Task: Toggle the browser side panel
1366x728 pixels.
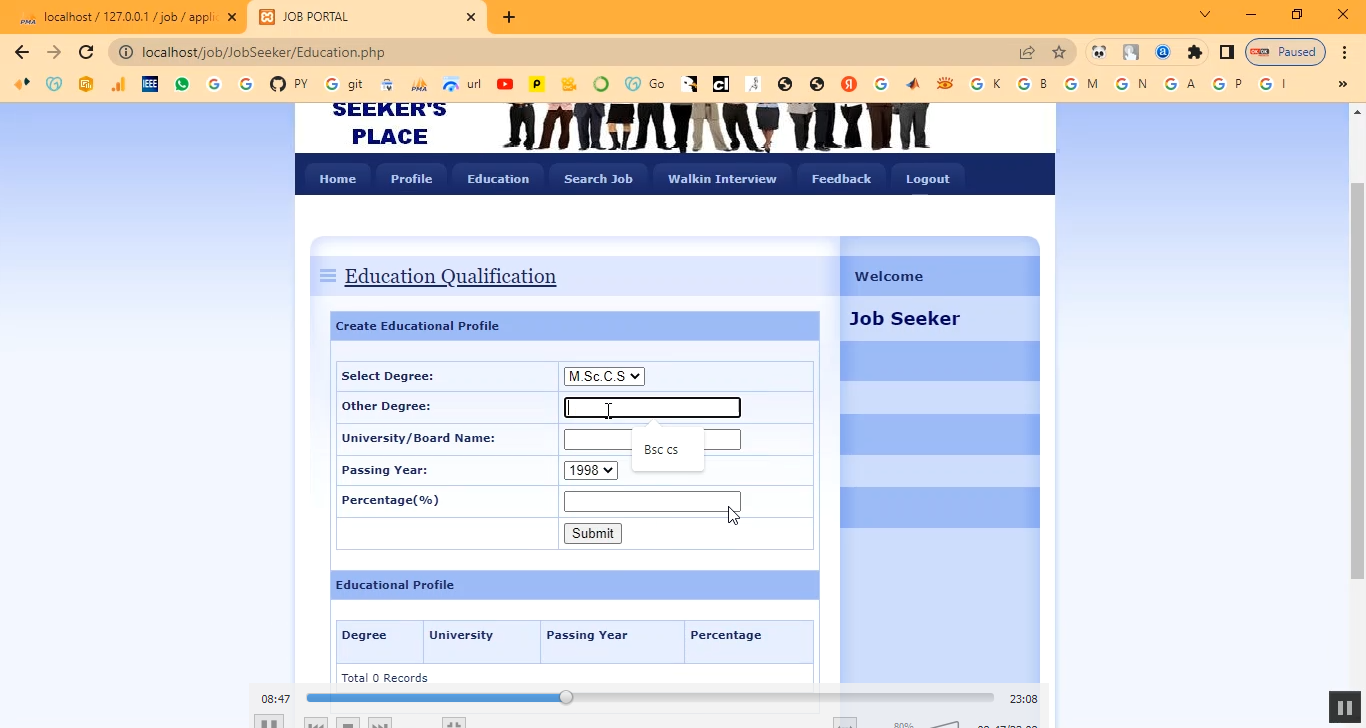Action: tap(1227, 52)
